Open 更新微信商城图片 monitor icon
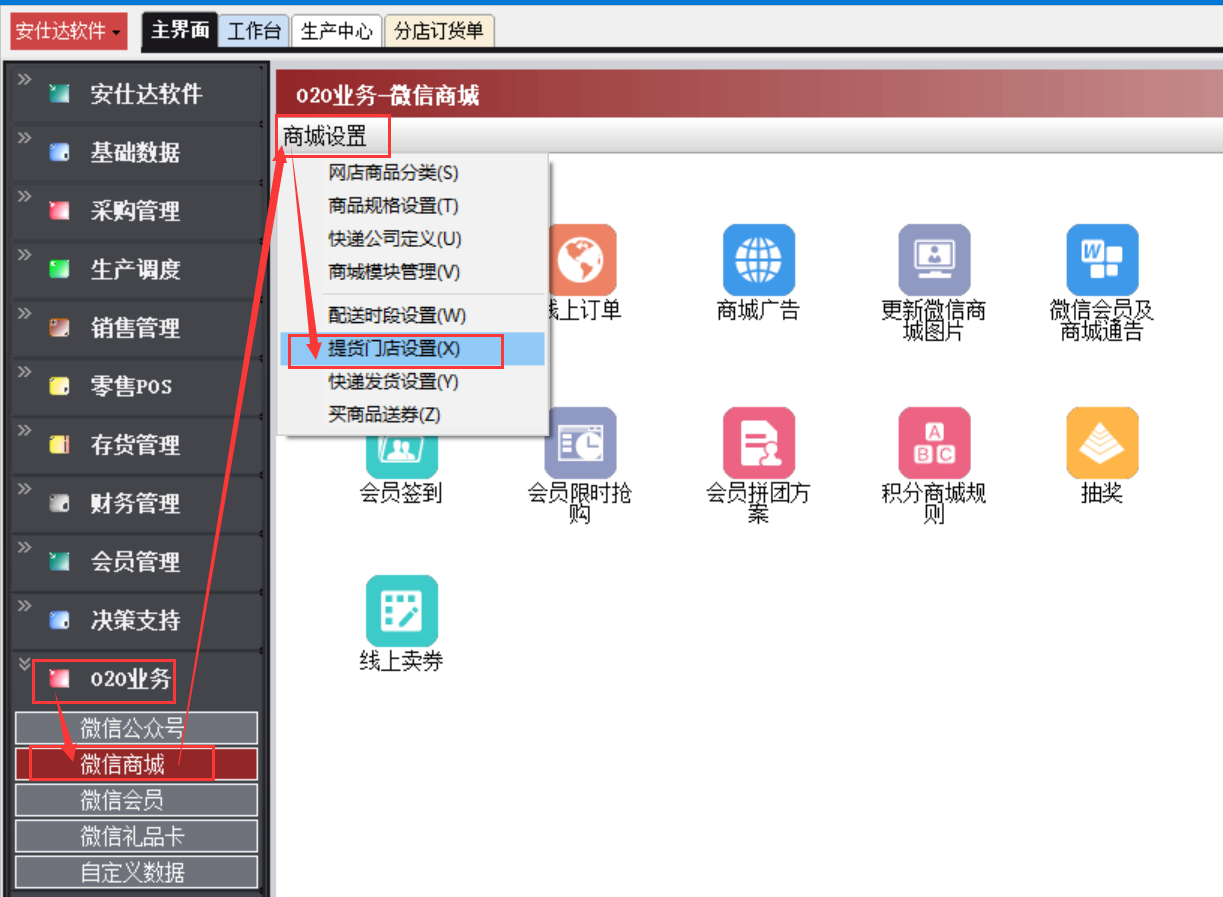This screenshot has height=897, width=1223. coord(934,259)
